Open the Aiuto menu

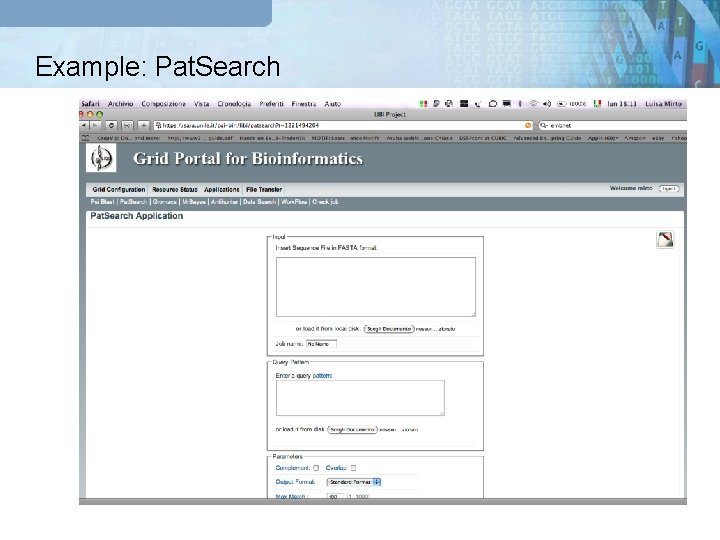tap(332, 104)
